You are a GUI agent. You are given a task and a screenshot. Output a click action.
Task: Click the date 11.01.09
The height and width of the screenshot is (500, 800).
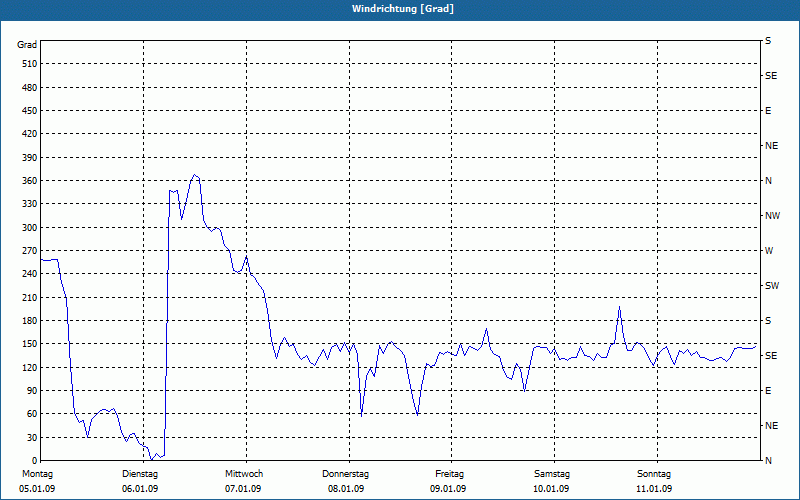pos(654,489)
